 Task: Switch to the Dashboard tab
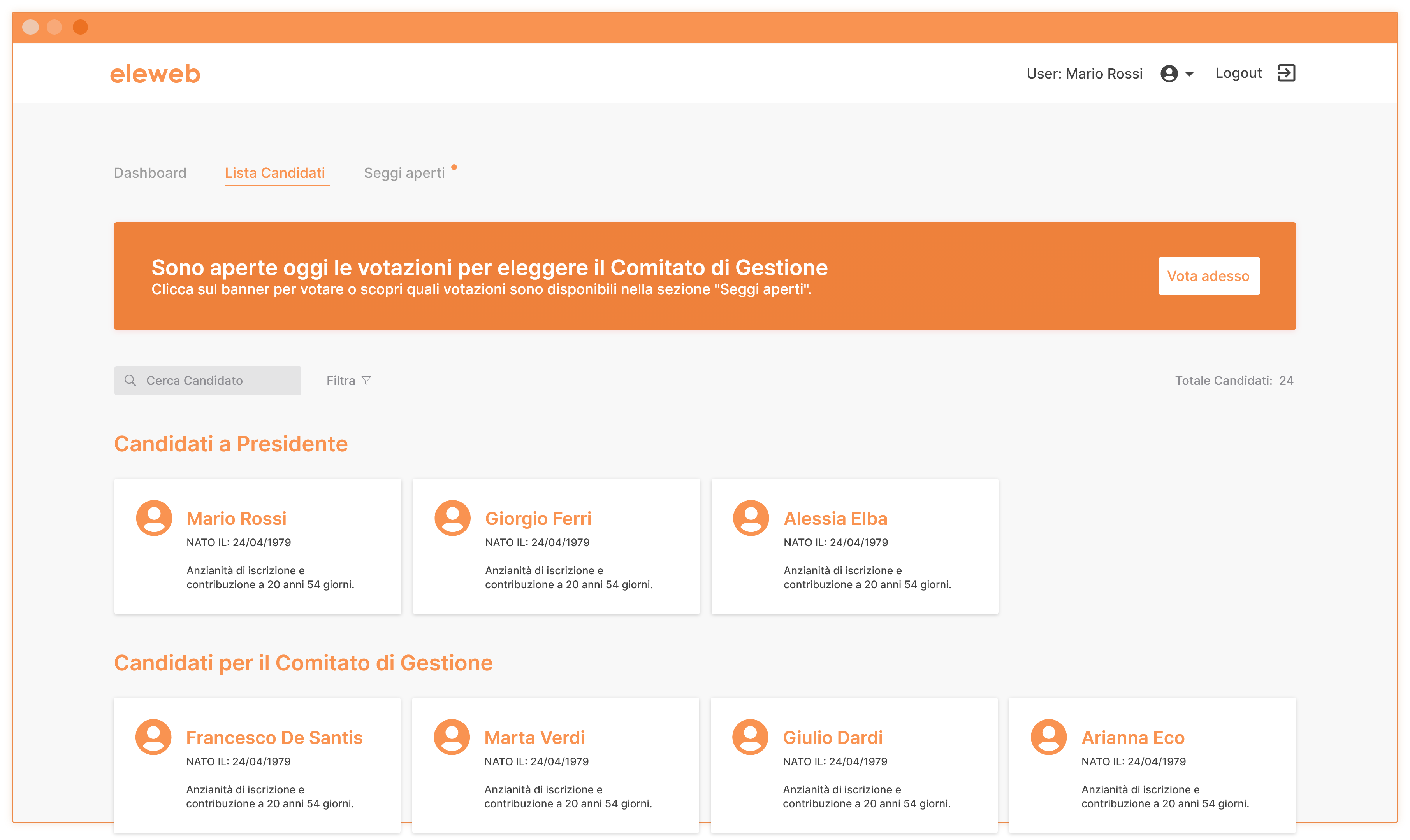pyautogui.click(x=150, y=173)
